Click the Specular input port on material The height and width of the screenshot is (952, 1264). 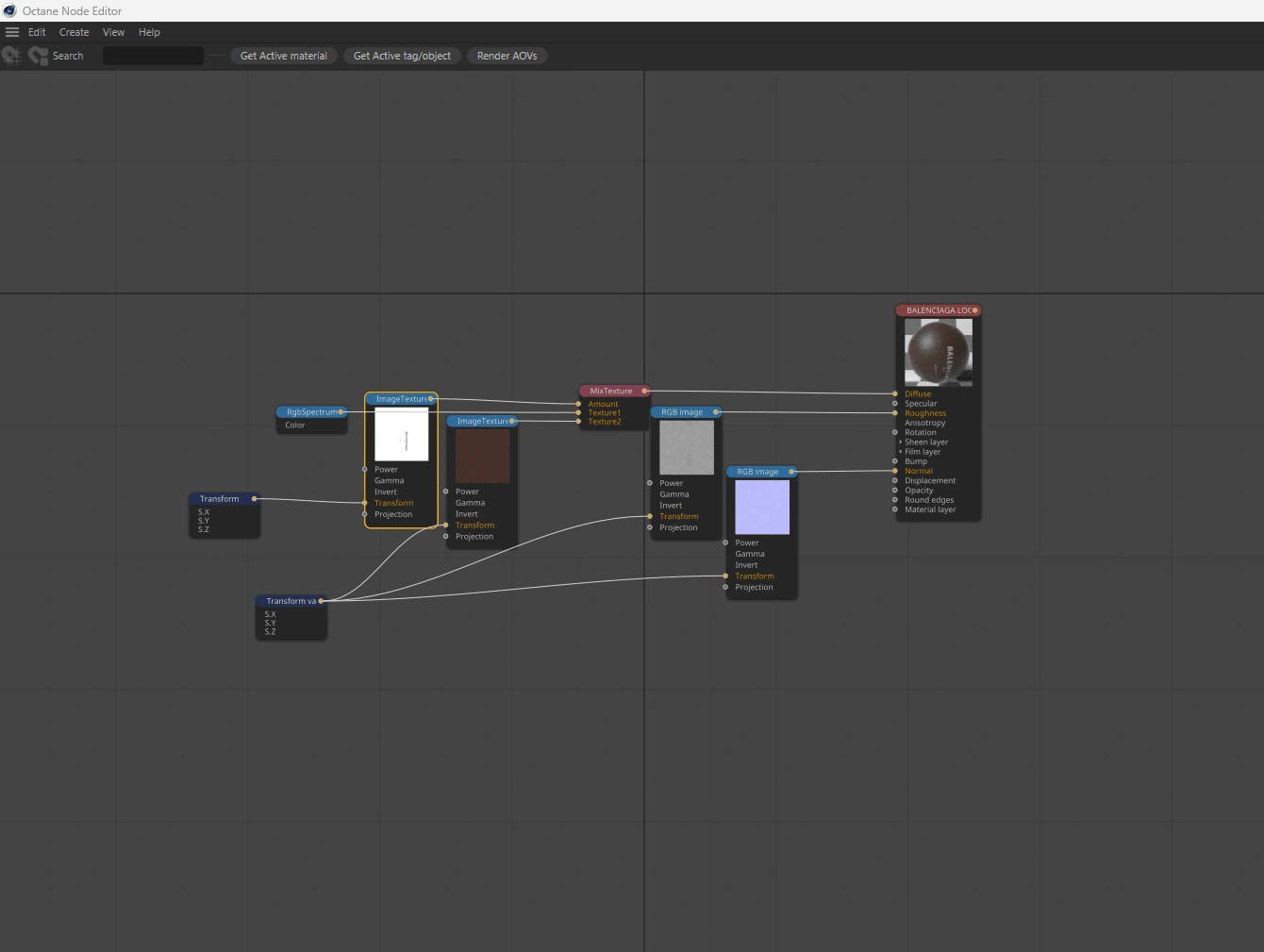click(x=895, y=404)
